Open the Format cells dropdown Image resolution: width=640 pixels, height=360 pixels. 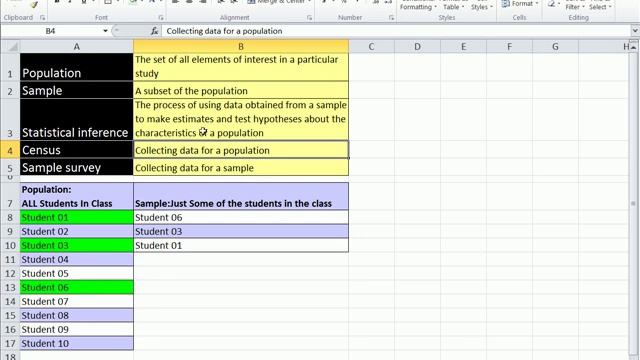click(x=520, y=4)
